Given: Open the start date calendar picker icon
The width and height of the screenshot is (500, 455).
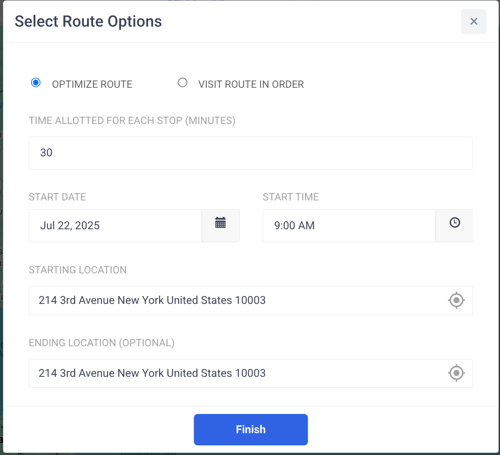Looking at the screenshot, I should [220, 223].
